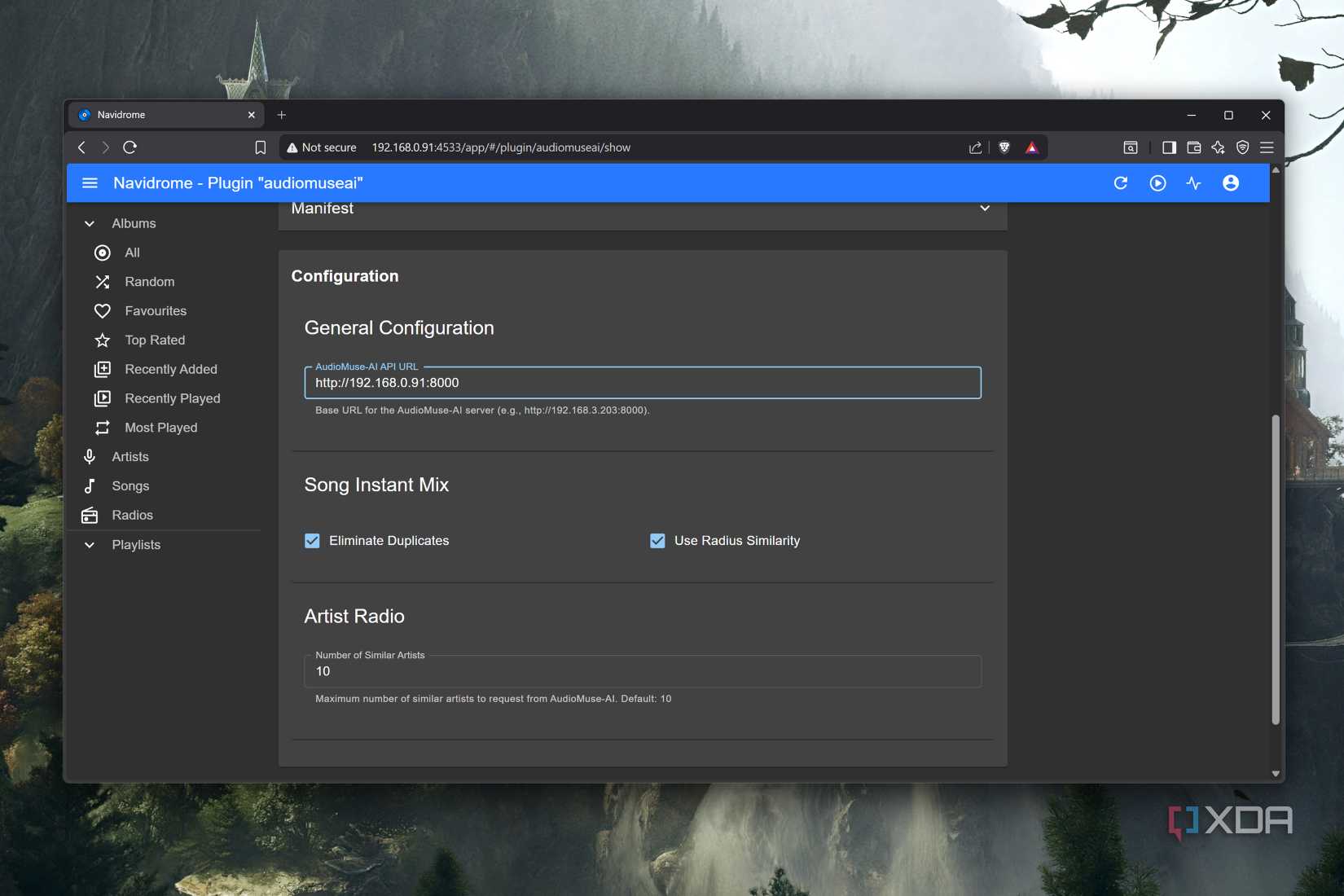The width and height of the screenshot is (1344, 896).
Task: Click the scrollbar down arrow
Action: click(1276, 774)
